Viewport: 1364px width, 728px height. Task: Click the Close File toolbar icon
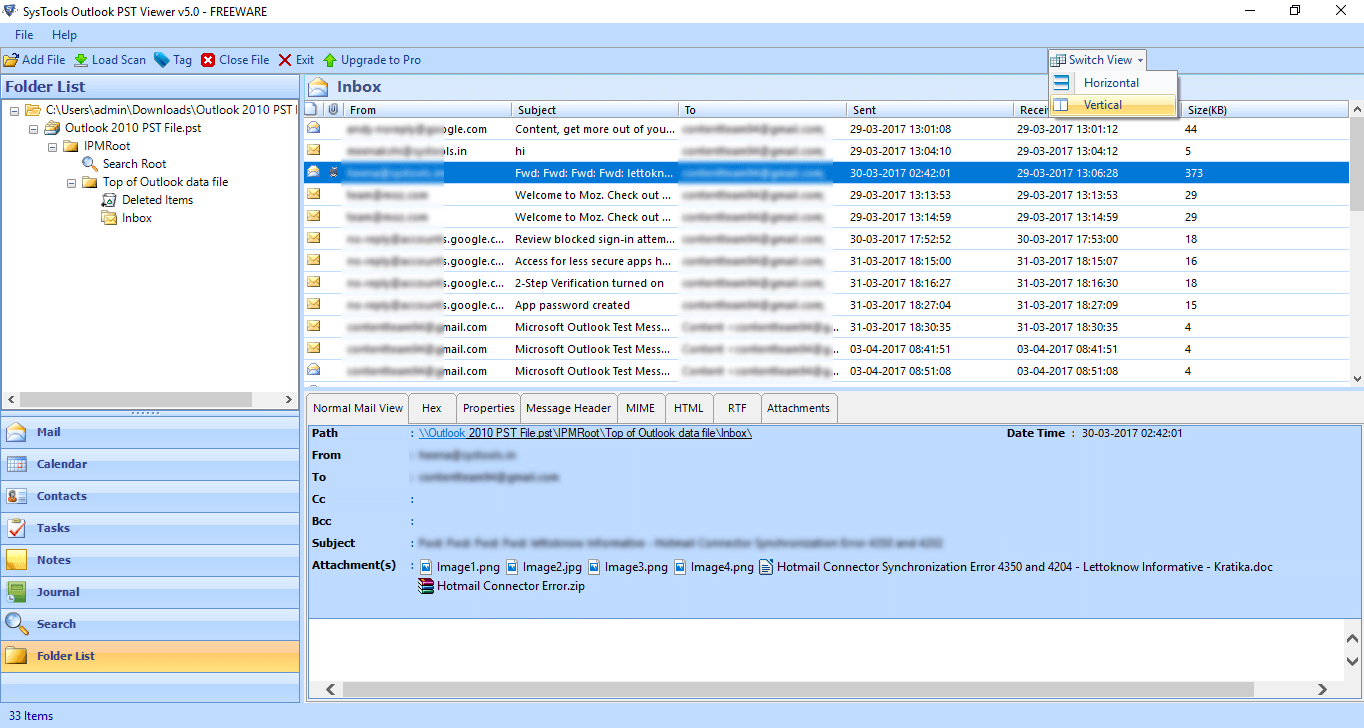tap(209, 59)
